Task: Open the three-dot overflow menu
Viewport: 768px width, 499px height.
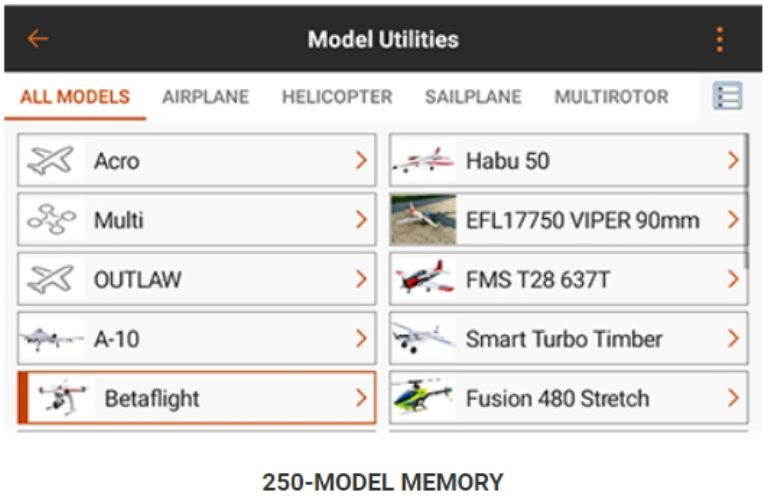Action: pos(718,39)
